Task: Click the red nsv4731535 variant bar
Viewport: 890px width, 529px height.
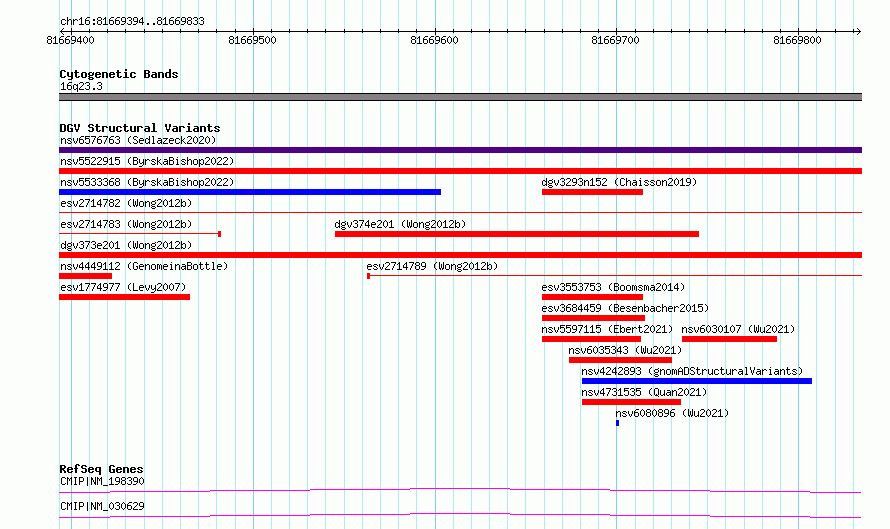Action: (631, 402)
